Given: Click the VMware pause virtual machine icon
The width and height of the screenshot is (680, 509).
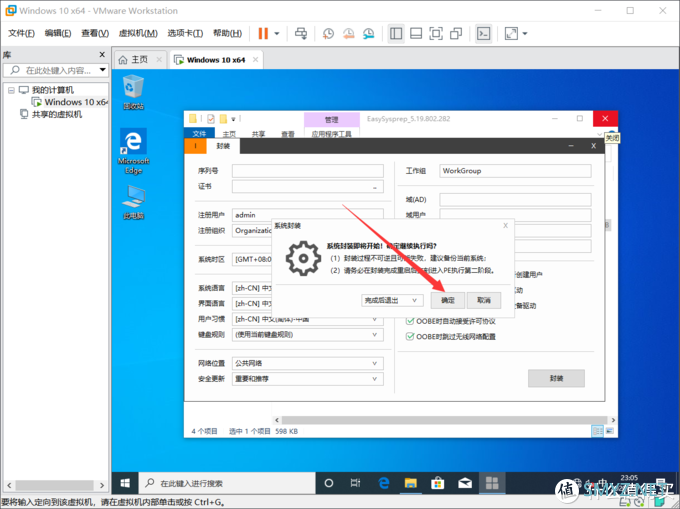Looking at the screenshot, I should [x=263, y=33].
